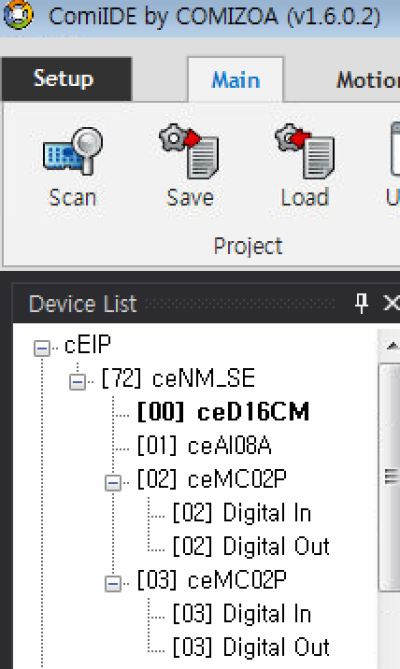Click the ComiIDE application logo icon
The height and width of the screenshot is (669, 400).
(17, 14)
